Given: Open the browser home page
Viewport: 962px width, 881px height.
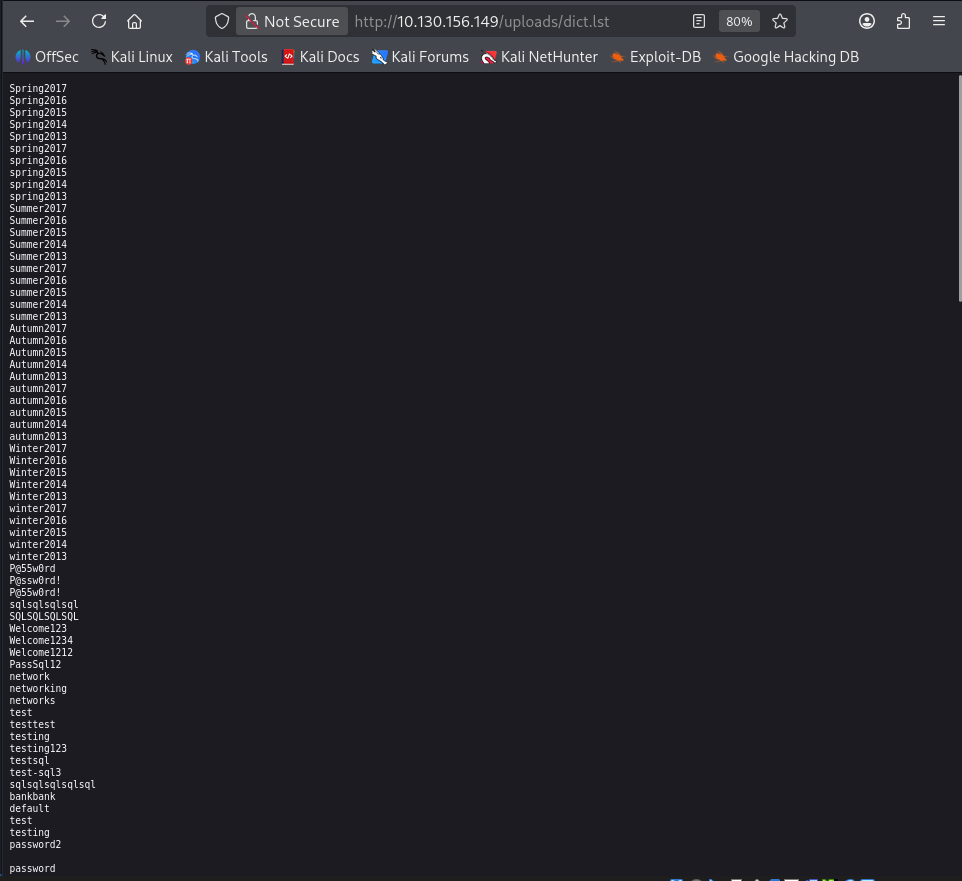Looking at the screenshot, I should click(x=134, y=21).
